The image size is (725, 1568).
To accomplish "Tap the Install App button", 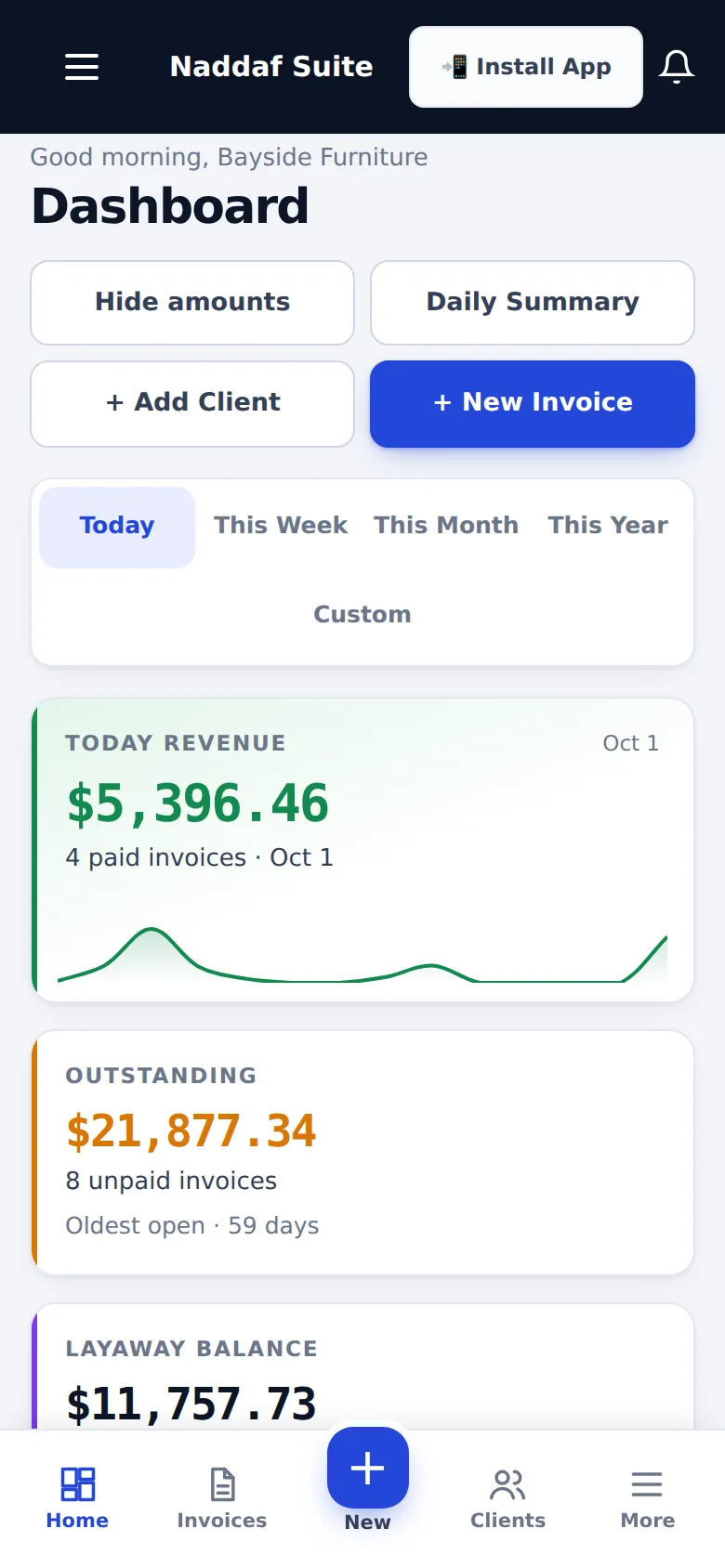I will pyautogui.click(x=526, y=67).
